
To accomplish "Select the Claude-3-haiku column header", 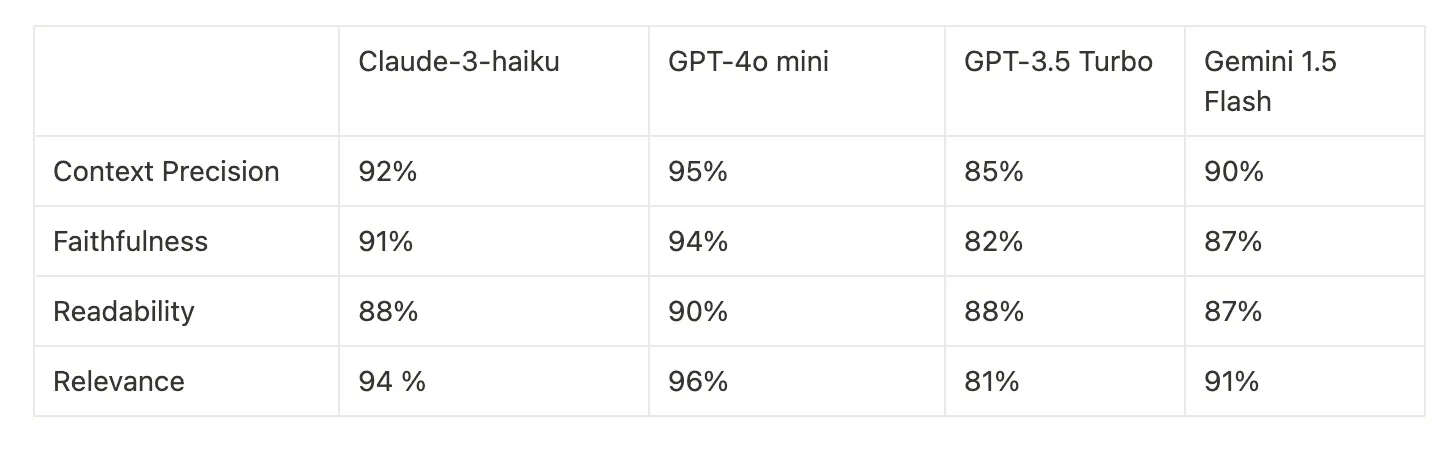I will point(459,62).
